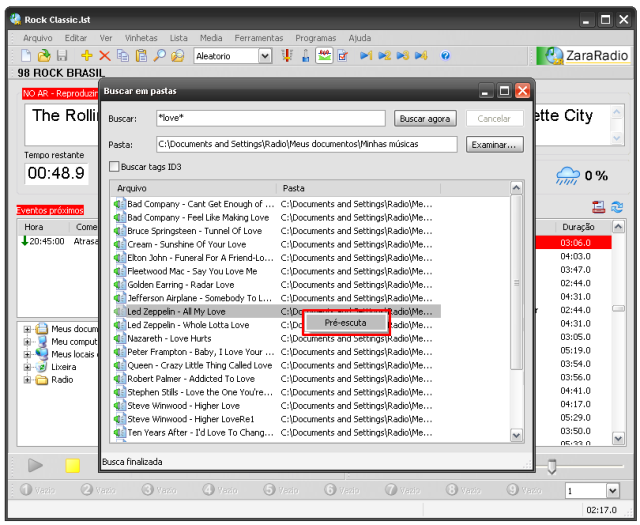
Task: Click the red level meter toolbar icon
Action: coord(287,56)
